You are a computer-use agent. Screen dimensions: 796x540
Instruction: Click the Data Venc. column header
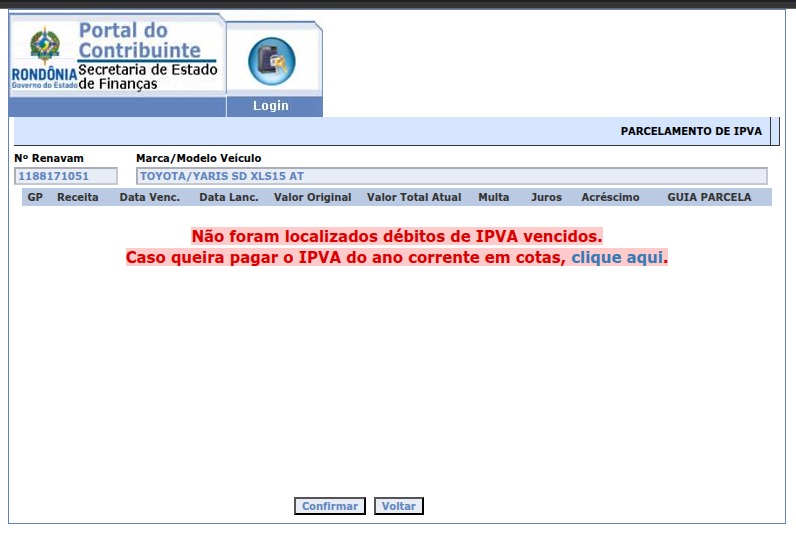[149, 198]
